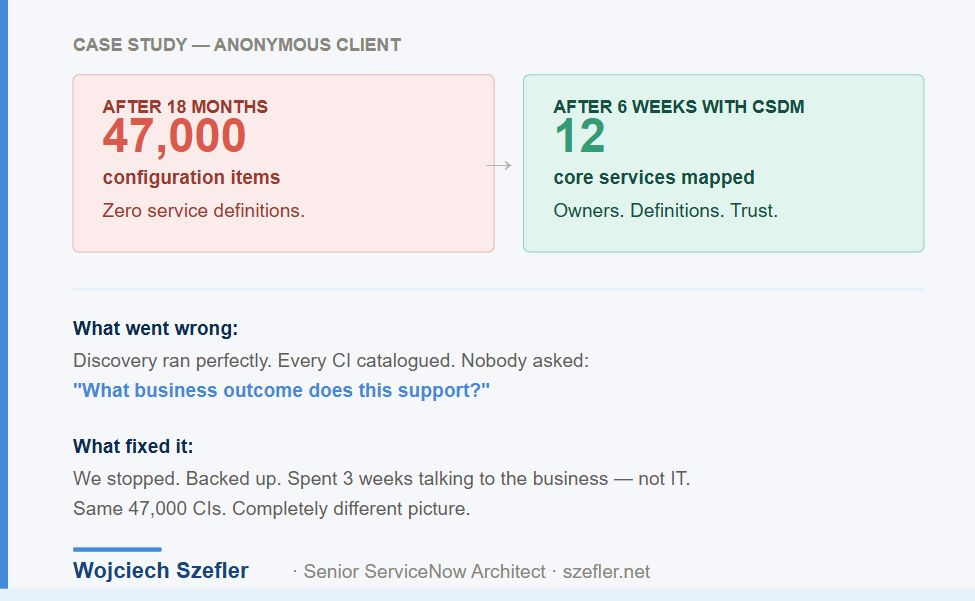The image size is (975, 601).
Task: Click the "What went wrong:" heading
Action: [156, 329]
